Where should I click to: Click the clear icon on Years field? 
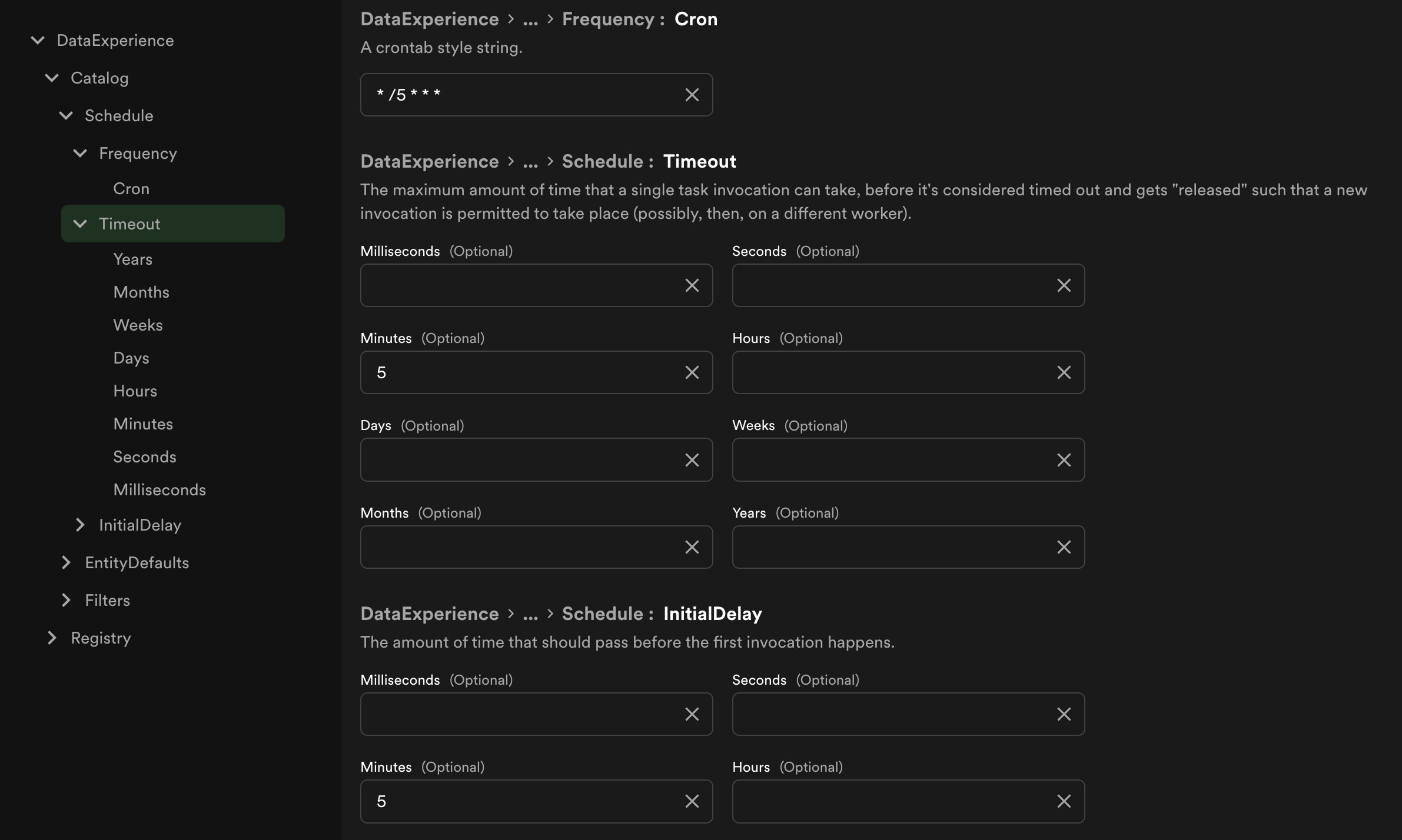pos(1063,547)
